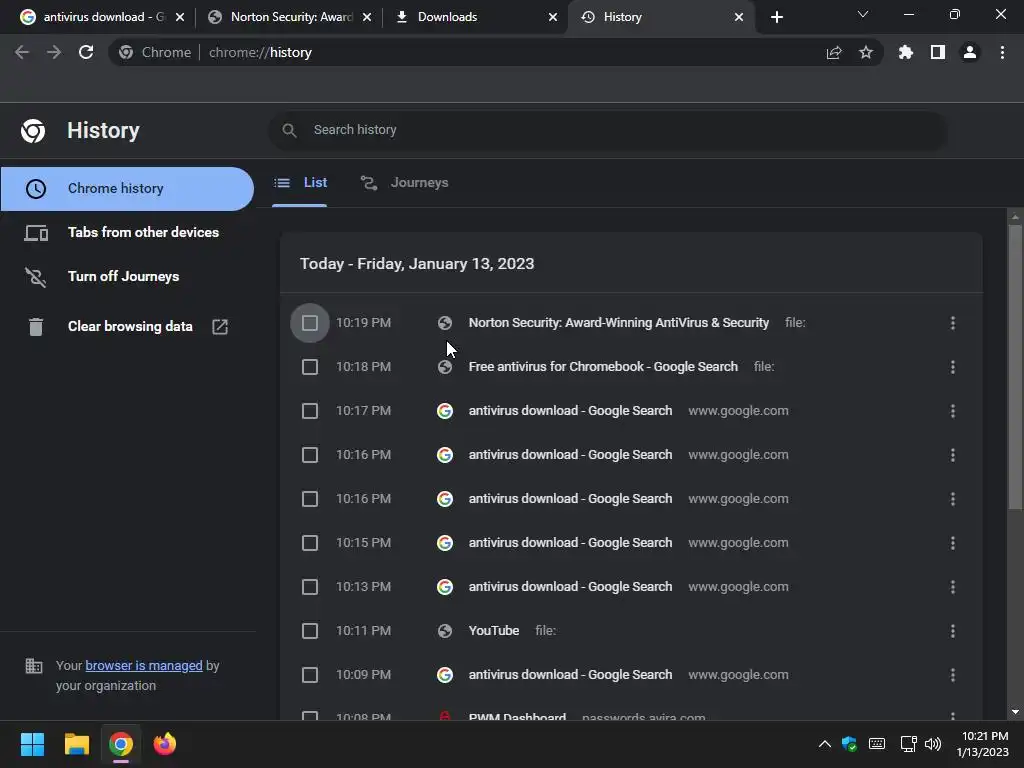Open actions menu for 10:09 PM entry
Image resolution: width=1024 pixels, height=768 pixels.
[953, 675]
